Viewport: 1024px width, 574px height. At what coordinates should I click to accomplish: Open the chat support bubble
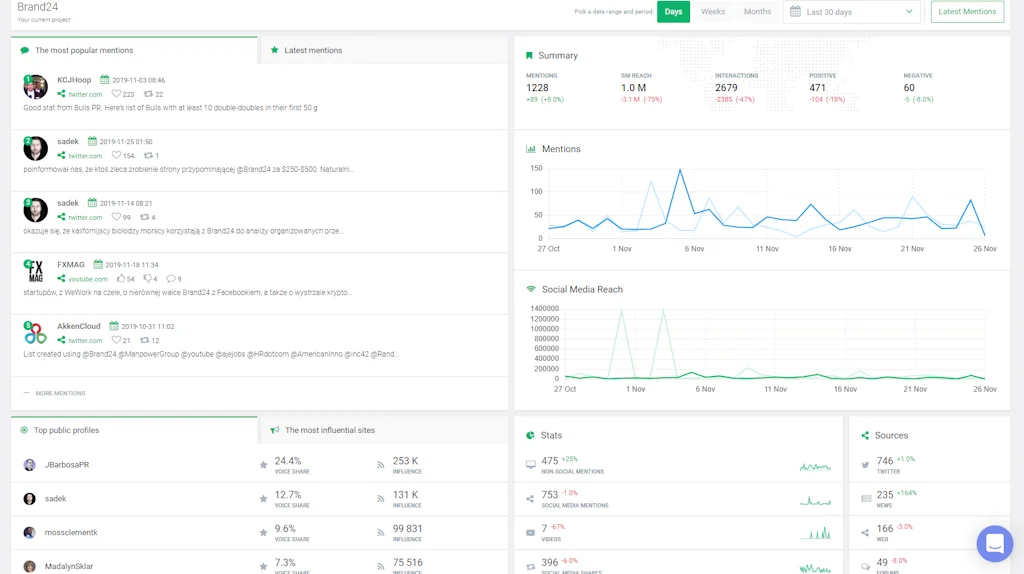[x=994, y=543]
